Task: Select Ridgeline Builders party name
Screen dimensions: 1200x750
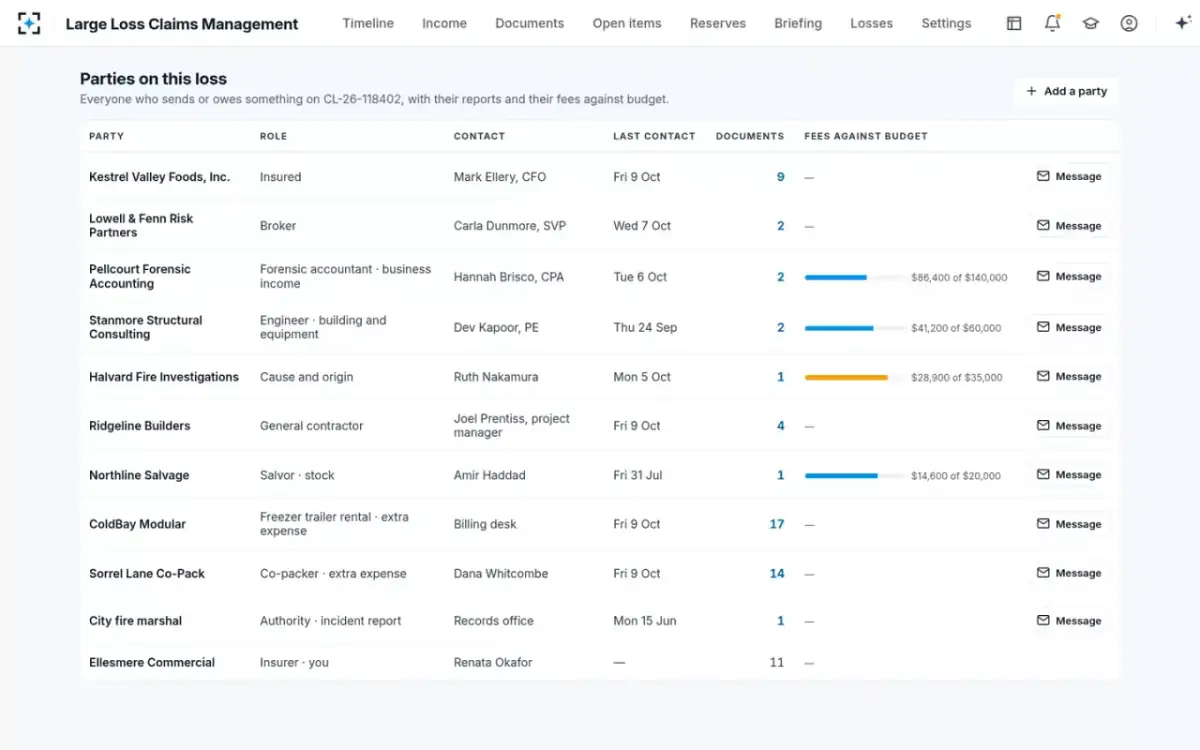Action: coord(139,426)
